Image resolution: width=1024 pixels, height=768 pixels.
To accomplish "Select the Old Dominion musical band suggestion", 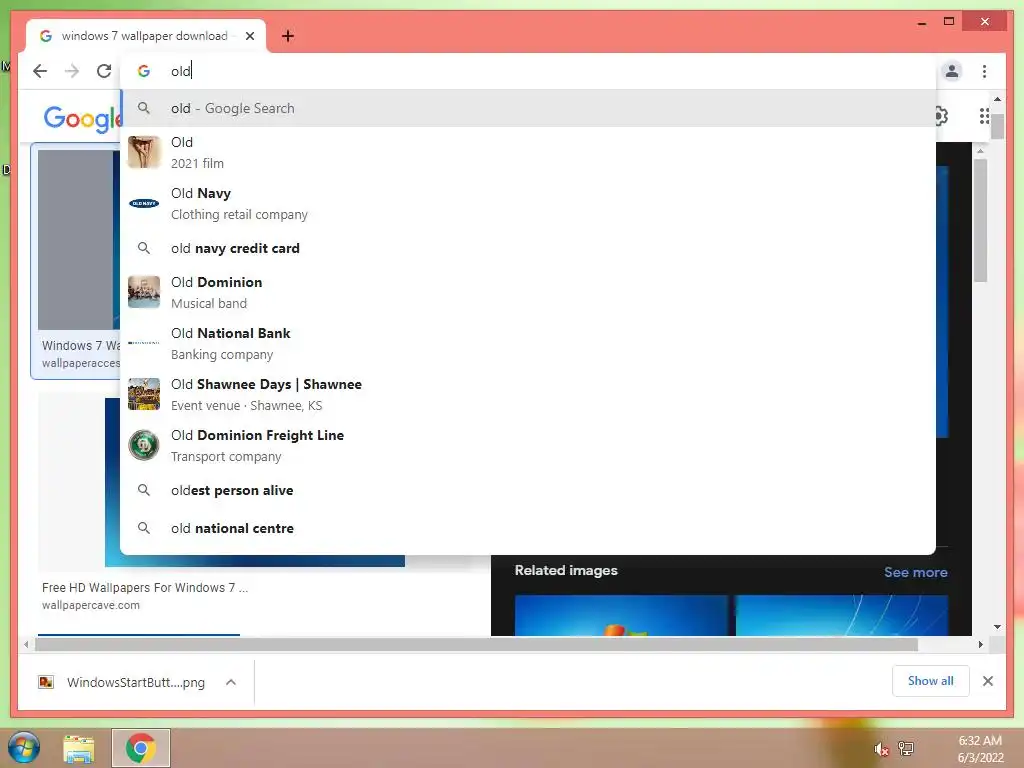I will click(528, 292).
